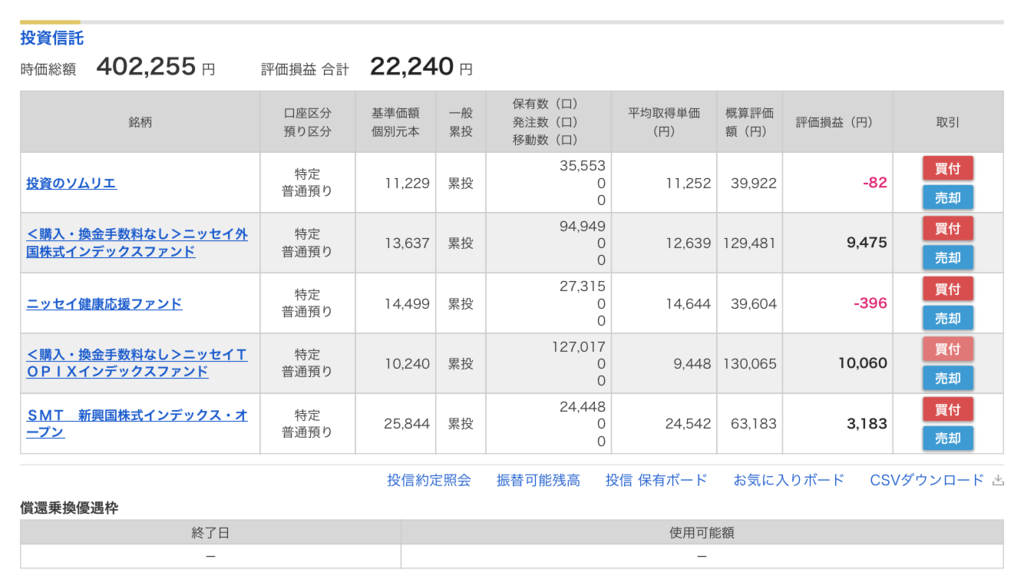Open 投信約定照会 link
Image resolution: width=1024 pixels, height=576 pixels.
coord(429,481)
